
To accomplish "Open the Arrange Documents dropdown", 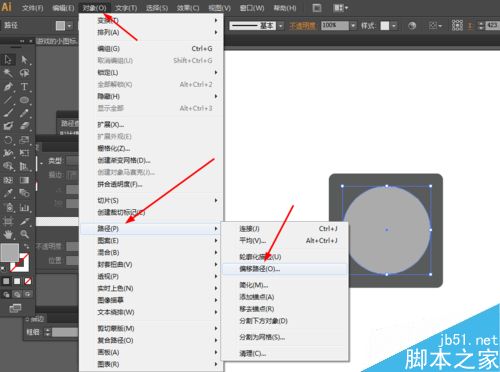I will [x=341, y=7].
